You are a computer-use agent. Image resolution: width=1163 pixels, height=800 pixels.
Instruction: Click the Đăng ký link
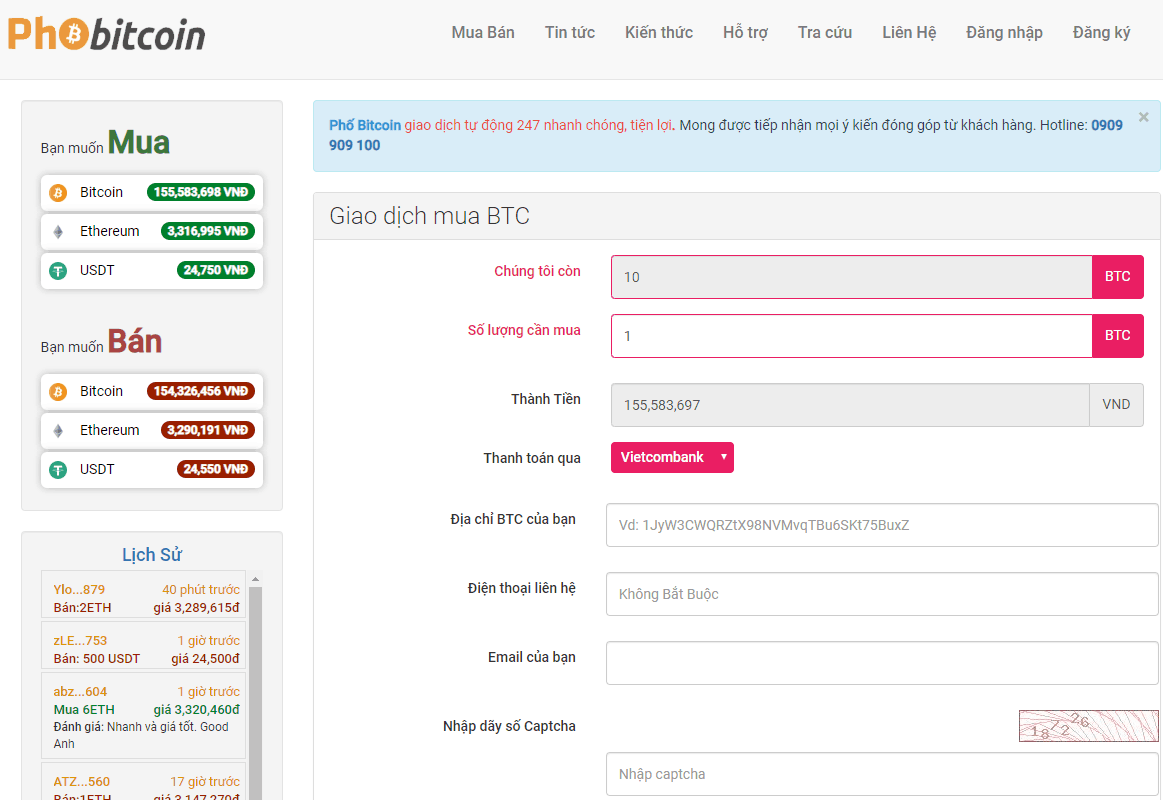(x=1101, y=33)
